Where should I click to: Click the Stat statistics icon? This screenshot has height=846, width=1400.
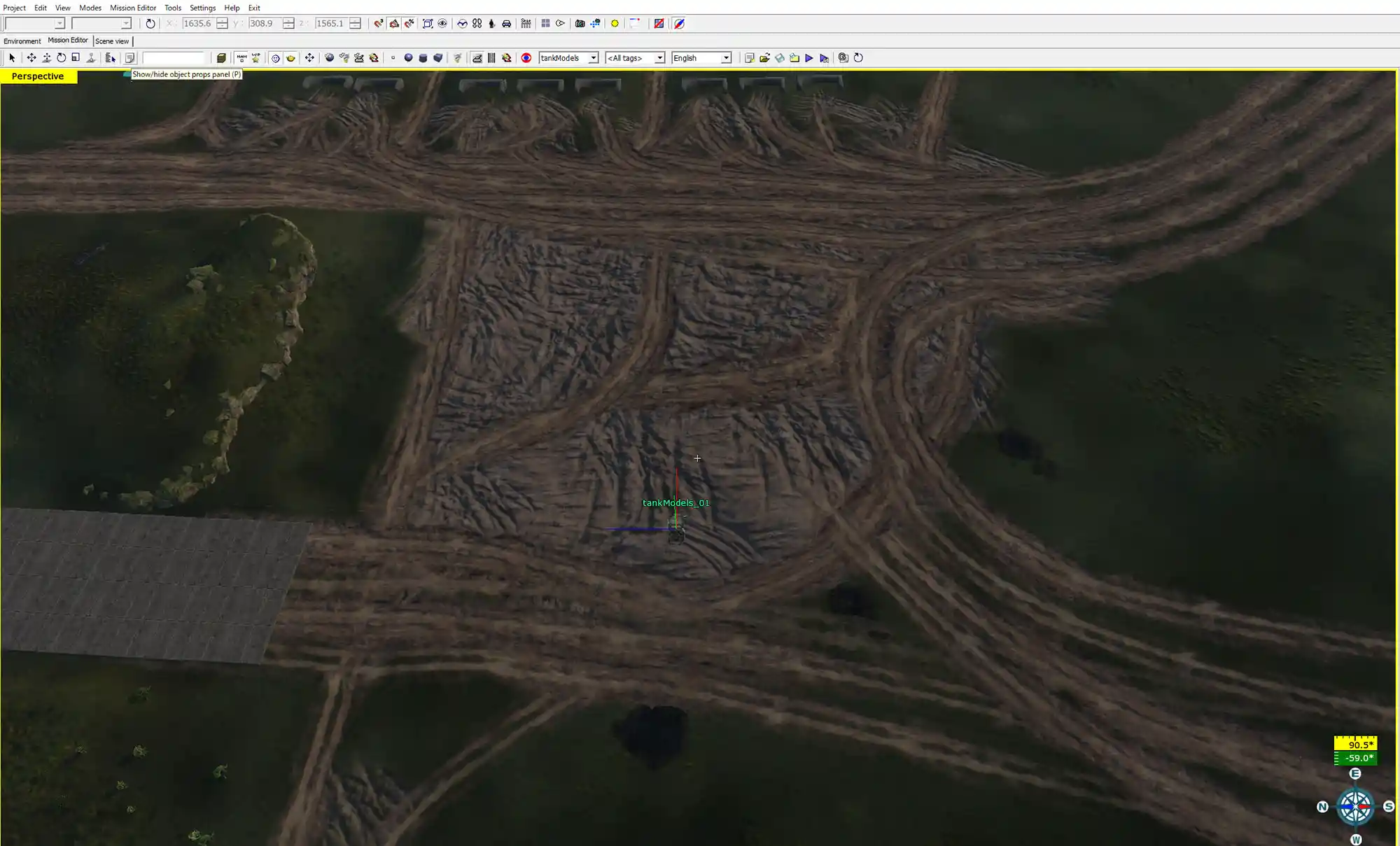click(526, 24)
